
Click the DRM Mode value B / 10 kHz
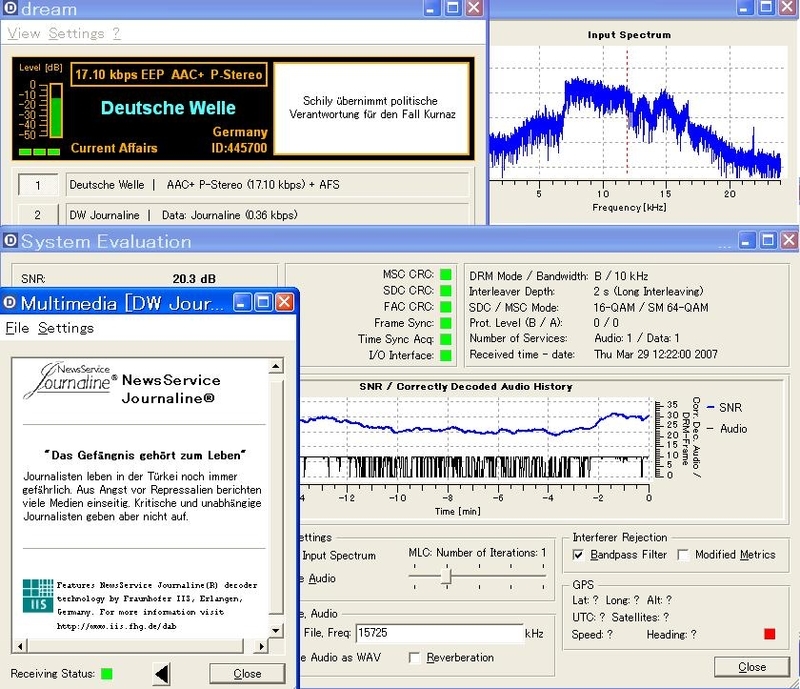point(621,276)
